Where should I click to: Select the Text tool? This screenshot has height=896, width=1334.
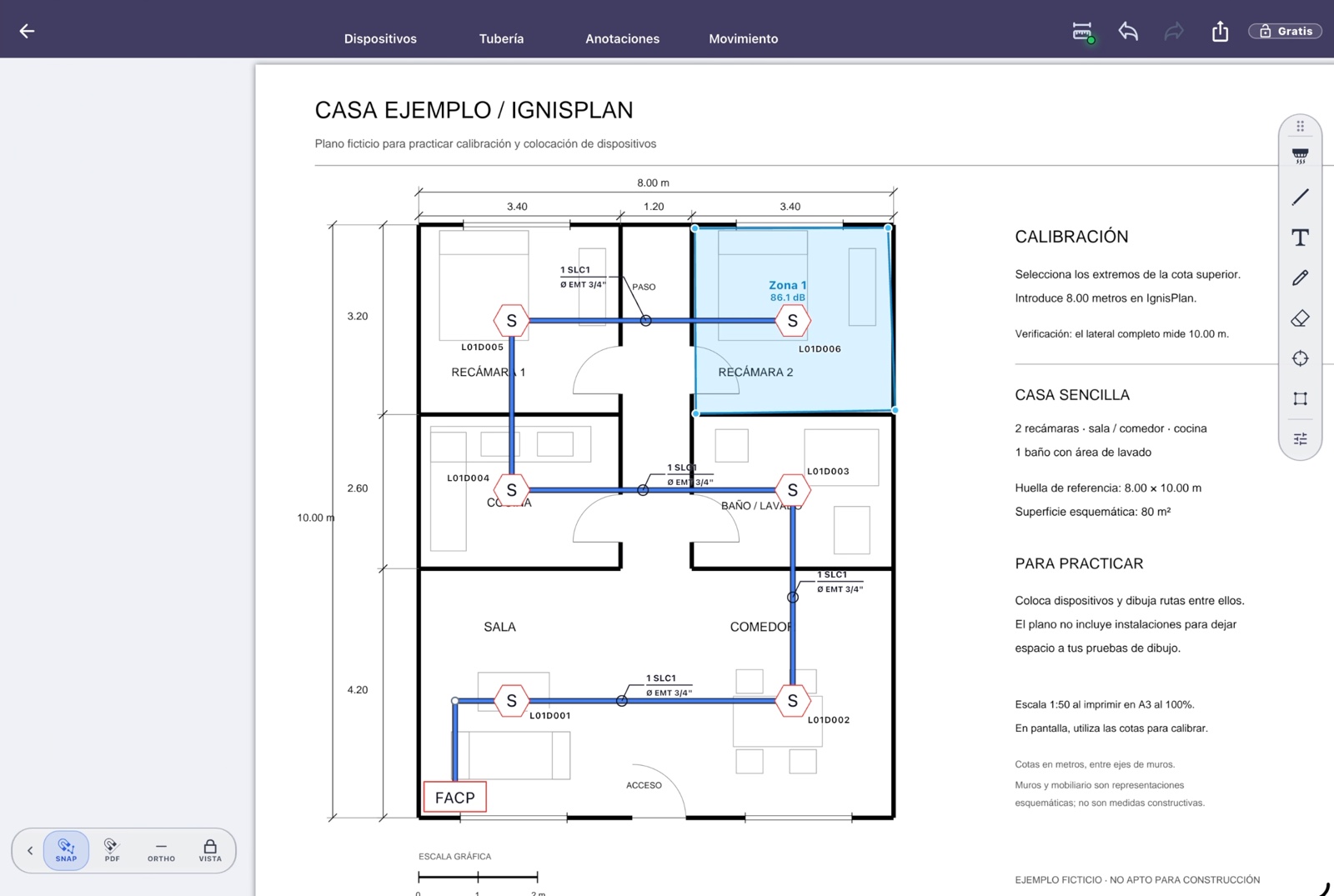1300,238
